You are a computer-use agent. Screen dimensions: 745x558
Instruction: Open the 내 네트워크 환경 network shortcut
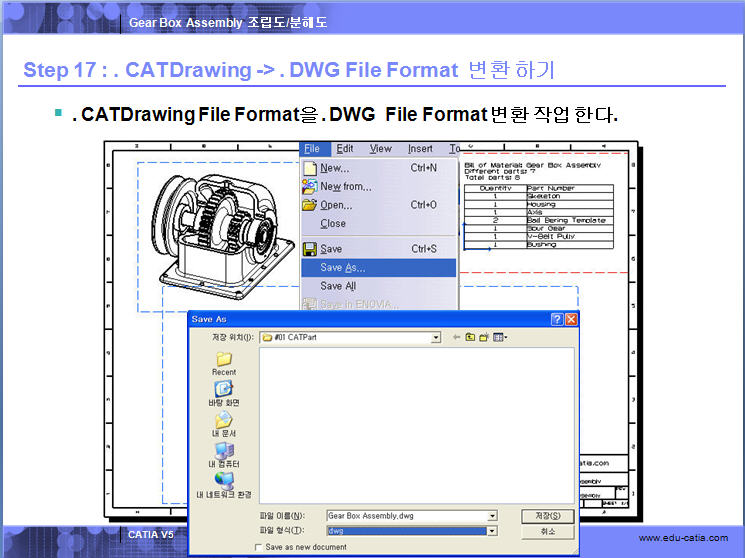pyautogui.click(x=223, y=482)
